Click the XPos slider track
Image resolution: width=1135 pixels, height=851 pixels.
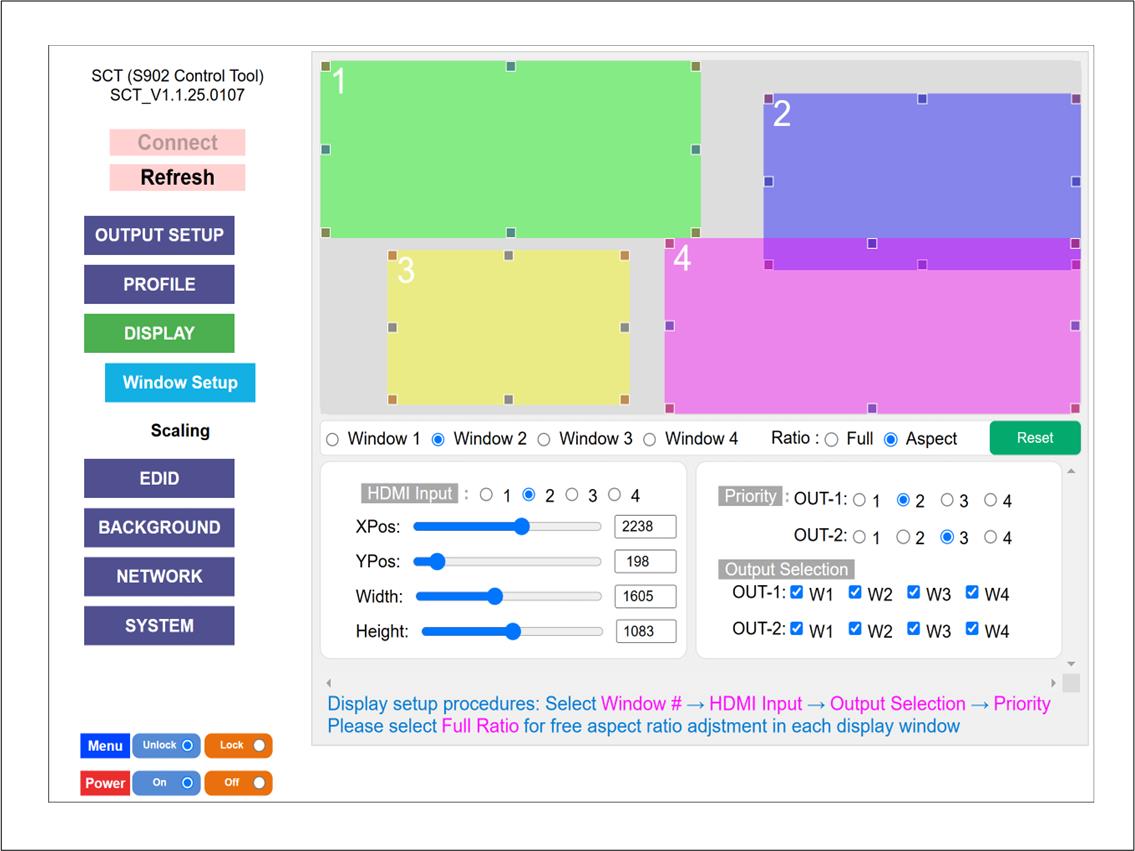click(507, 526)
